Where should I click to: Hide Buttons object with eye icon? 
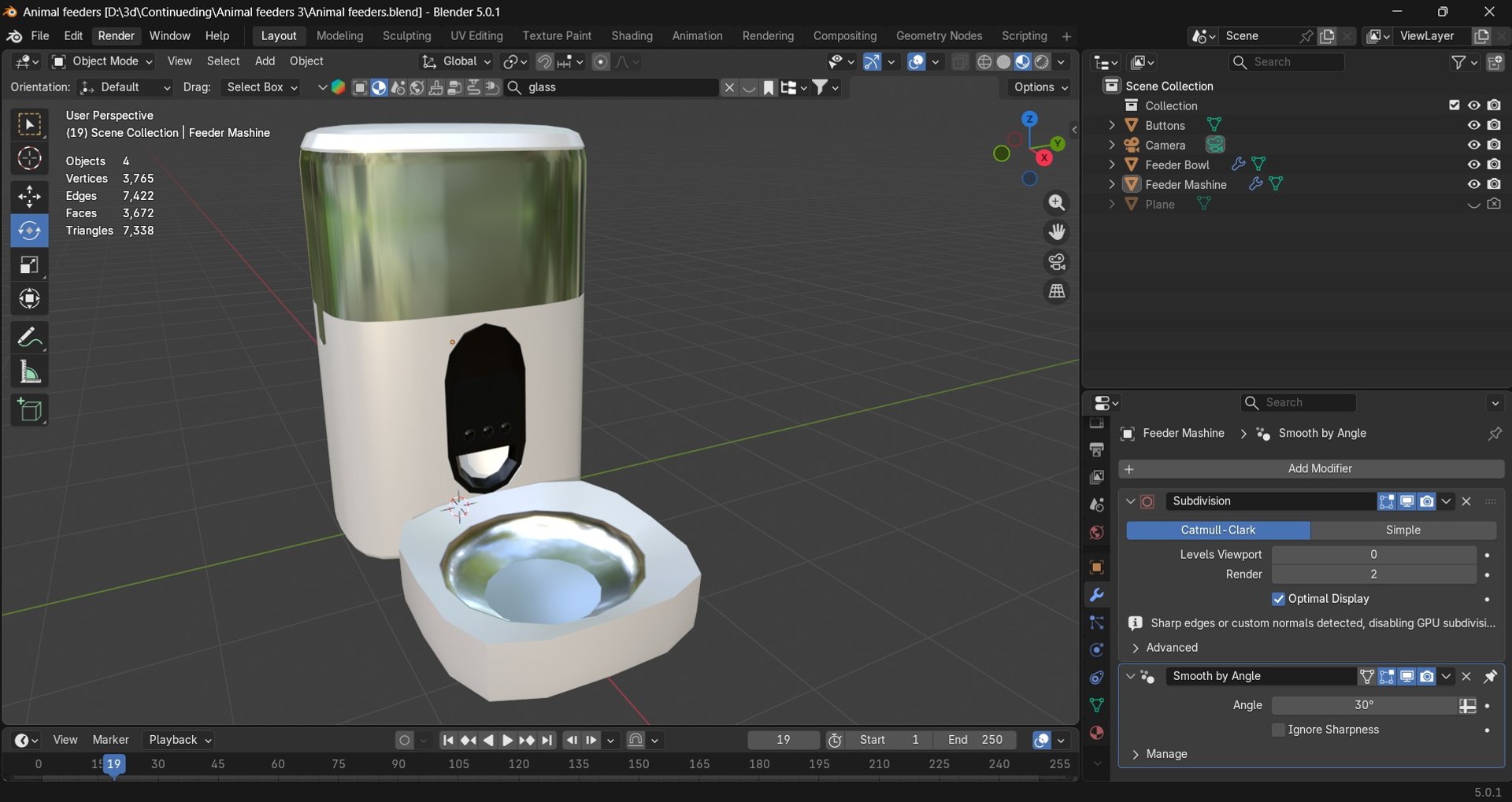tap(1473, 125)
